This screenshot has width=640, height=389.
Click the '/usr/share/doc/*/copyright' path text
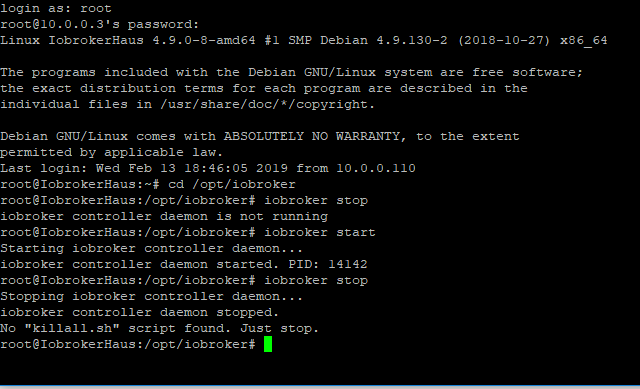[267, 104]
